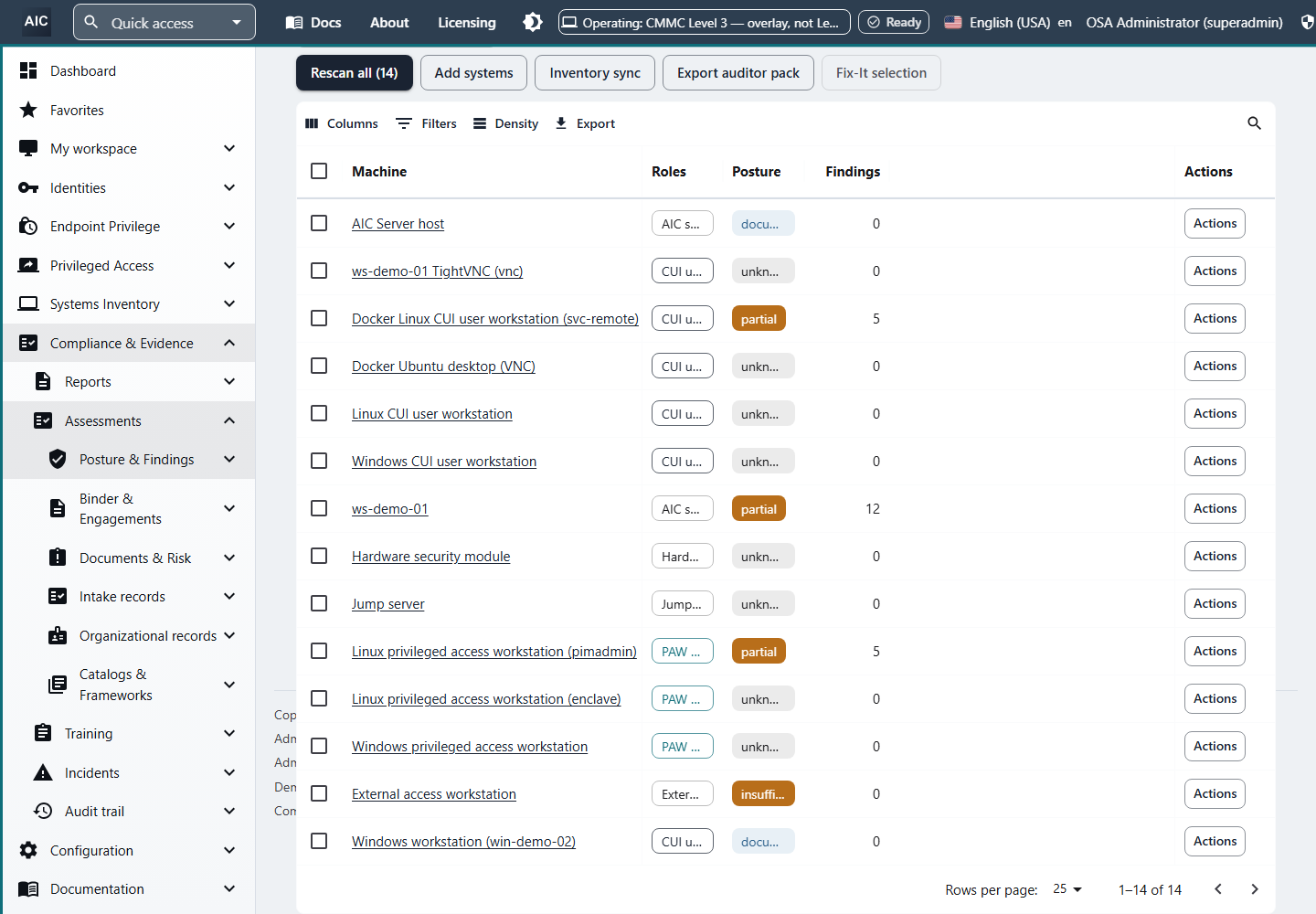This screenshot has width=1316, height=914.
Task: Open the About menu item
Action: 389,22
